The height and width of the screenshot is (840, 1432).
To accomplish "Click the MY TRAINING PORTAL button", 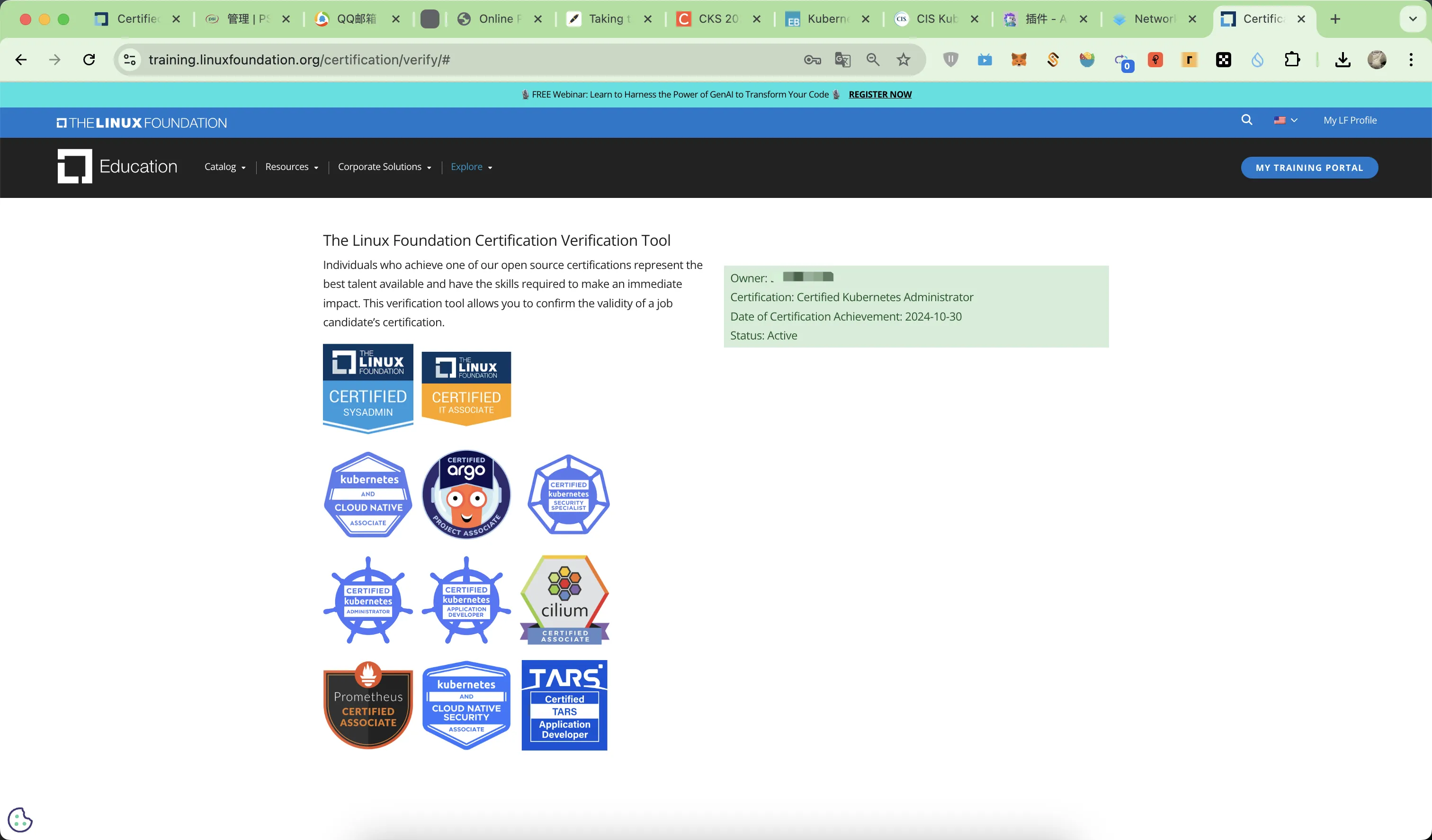I will point(1309,168).
